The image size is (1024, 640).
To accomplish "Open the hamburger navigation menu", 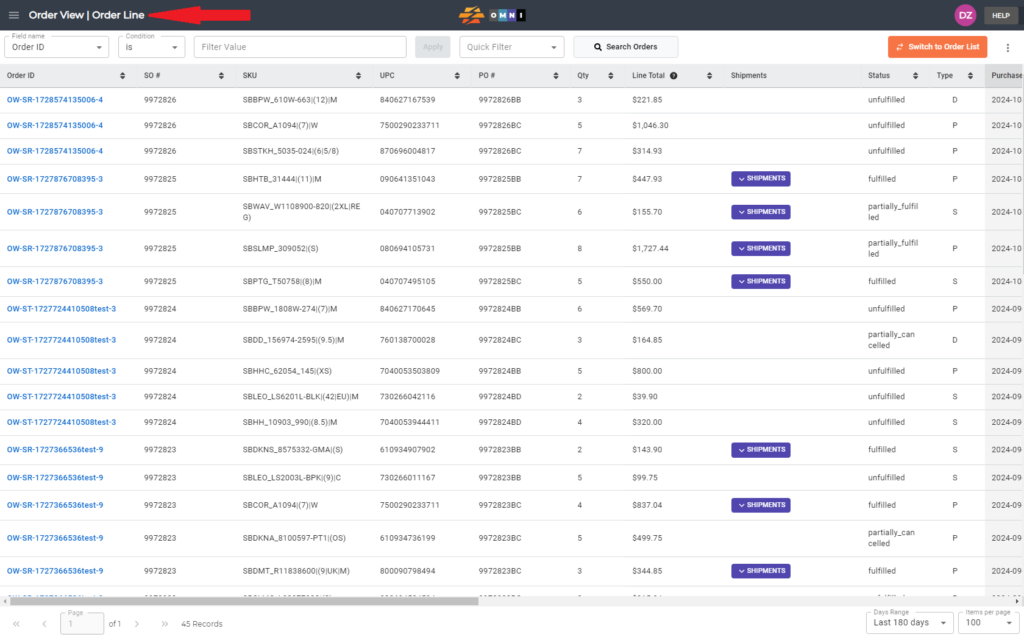I will (x=14, y=15).
